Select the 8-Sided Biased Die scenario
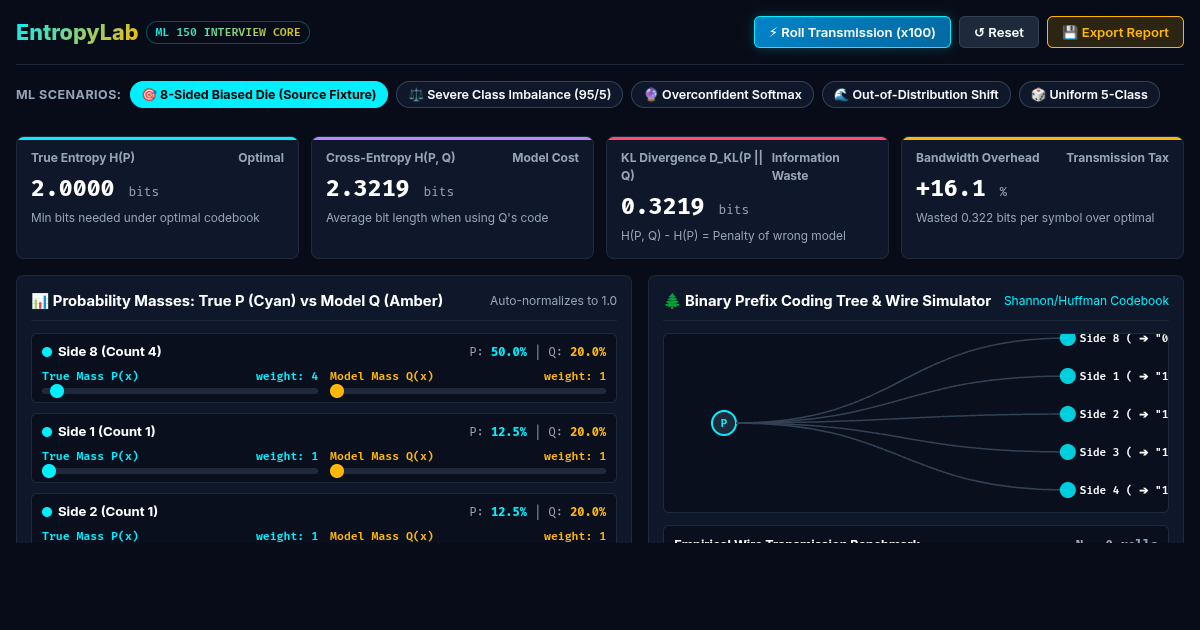The height and width of the screenshot is (630, 1200). 259,95
